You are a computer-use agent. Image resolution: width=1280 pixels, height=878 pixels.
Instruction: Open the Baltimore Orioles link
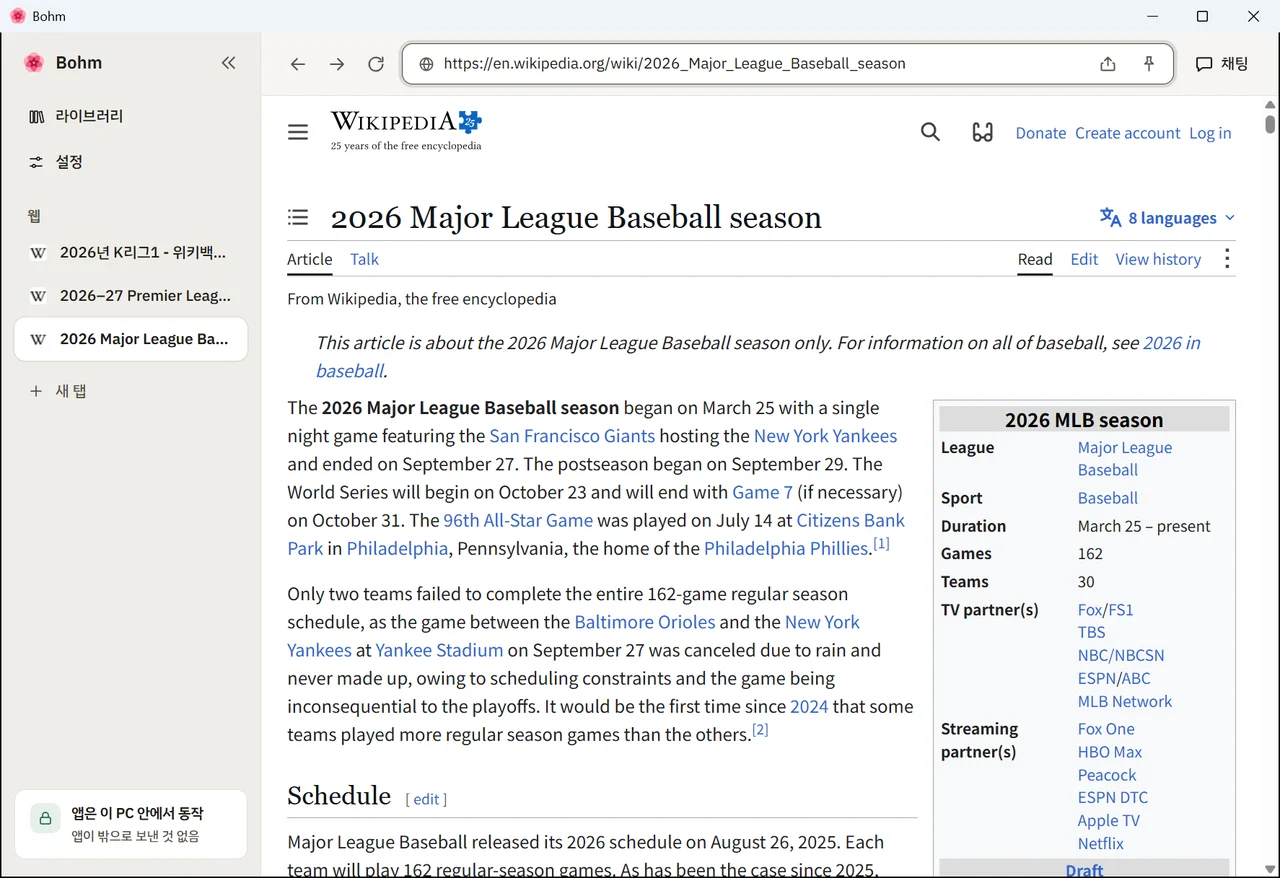645,622
